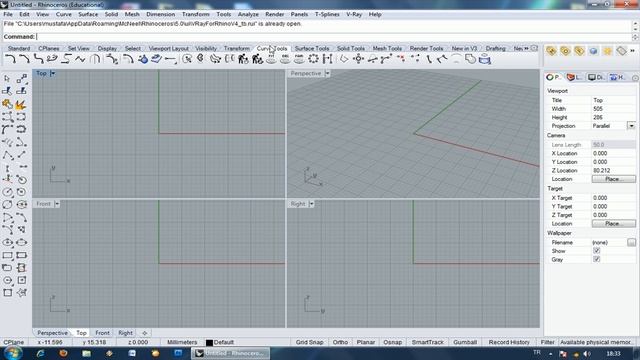Select the multiple points tool in sidebar

click(x=21, y=78)
